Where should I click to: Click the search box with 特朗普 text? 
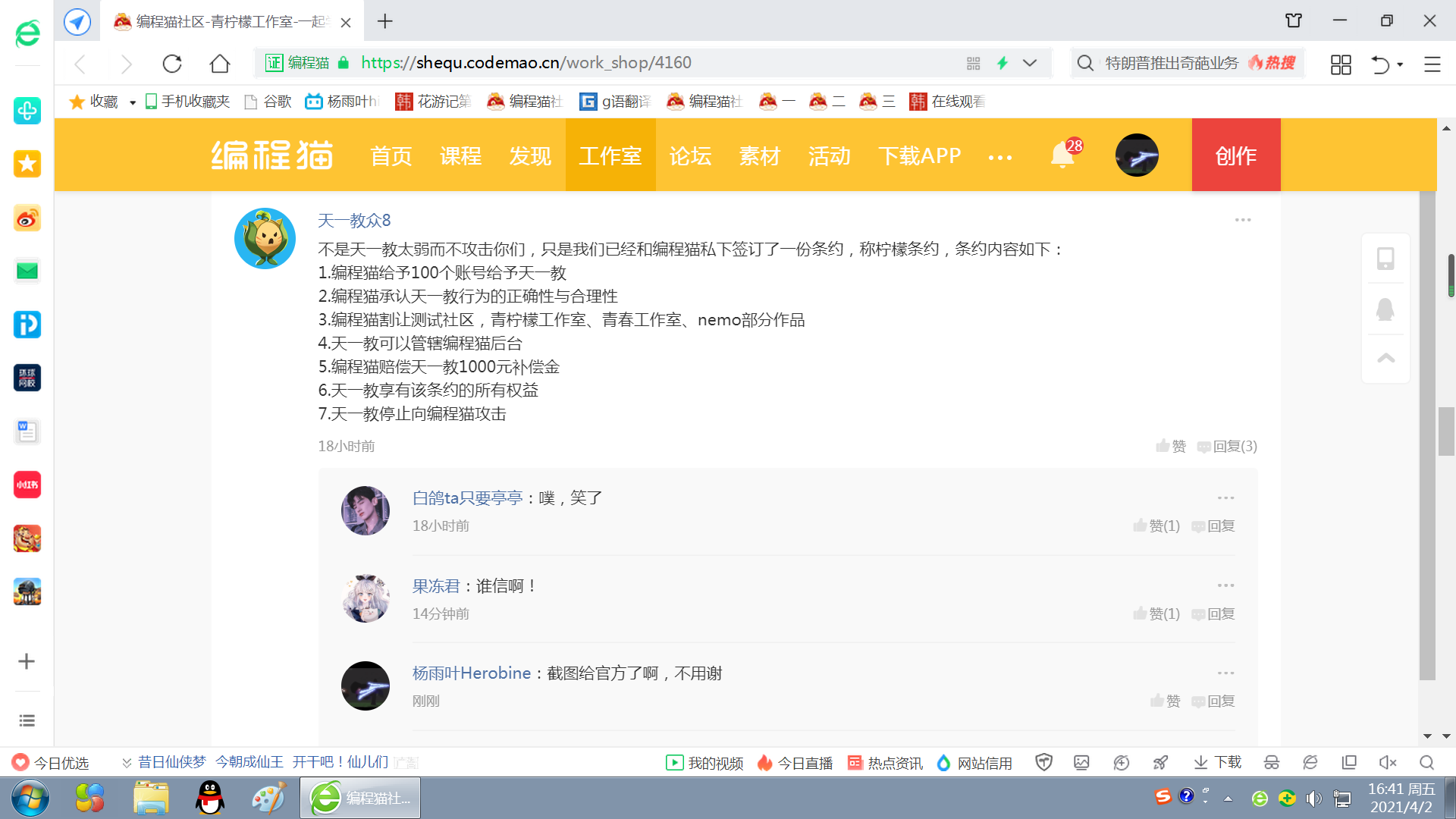click(1187, 63)
